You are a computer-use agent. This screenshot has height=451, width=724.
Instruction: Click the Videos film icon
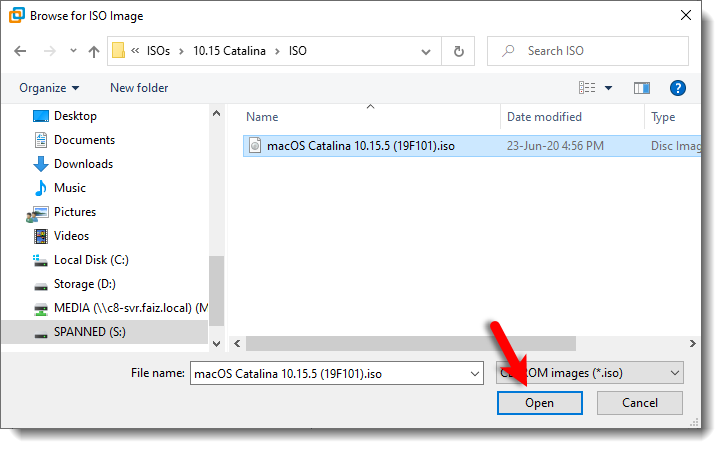[41, 236]
